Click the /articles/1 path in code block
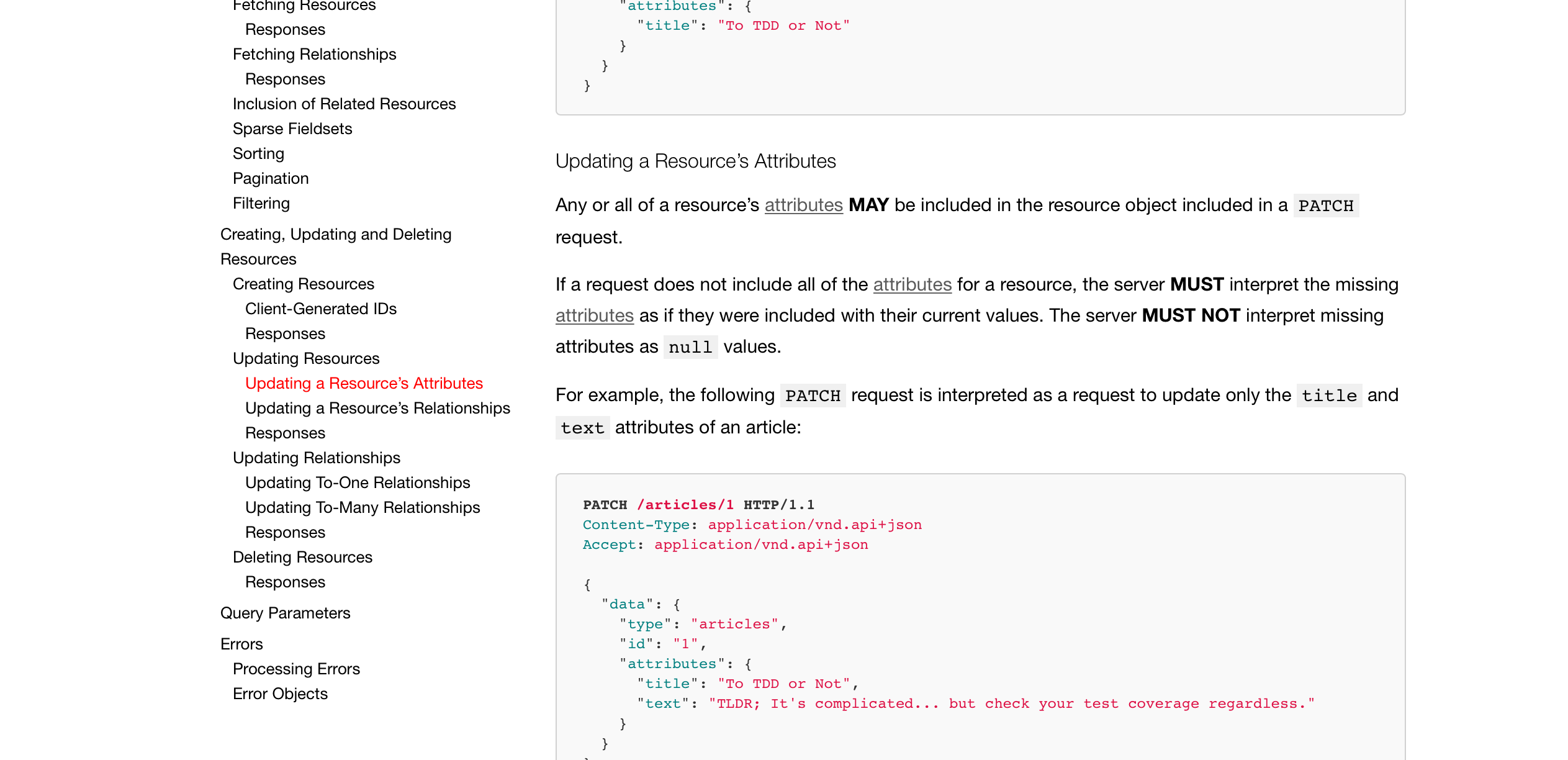 tap(685, 505)
